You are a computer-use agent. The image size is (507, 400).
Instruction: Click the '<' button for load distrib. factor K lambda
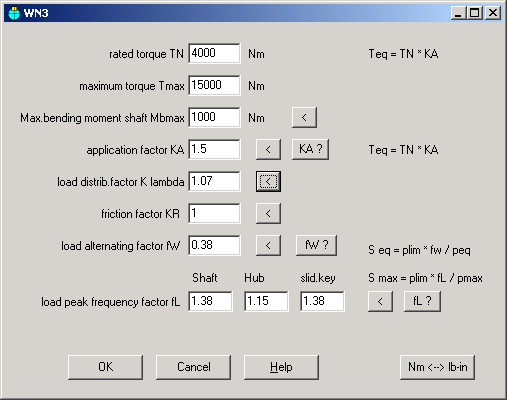pyautogui.click(x=268, y=181)
